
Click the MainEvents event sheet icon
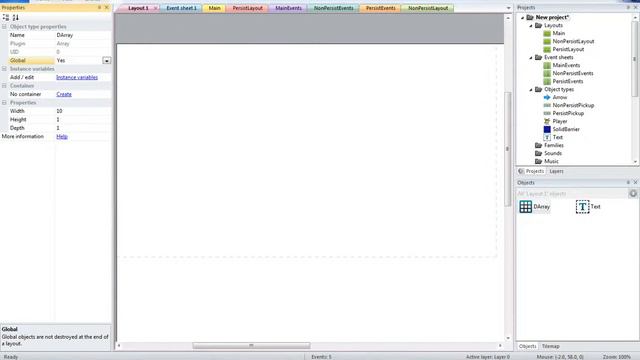click(547, 65)
